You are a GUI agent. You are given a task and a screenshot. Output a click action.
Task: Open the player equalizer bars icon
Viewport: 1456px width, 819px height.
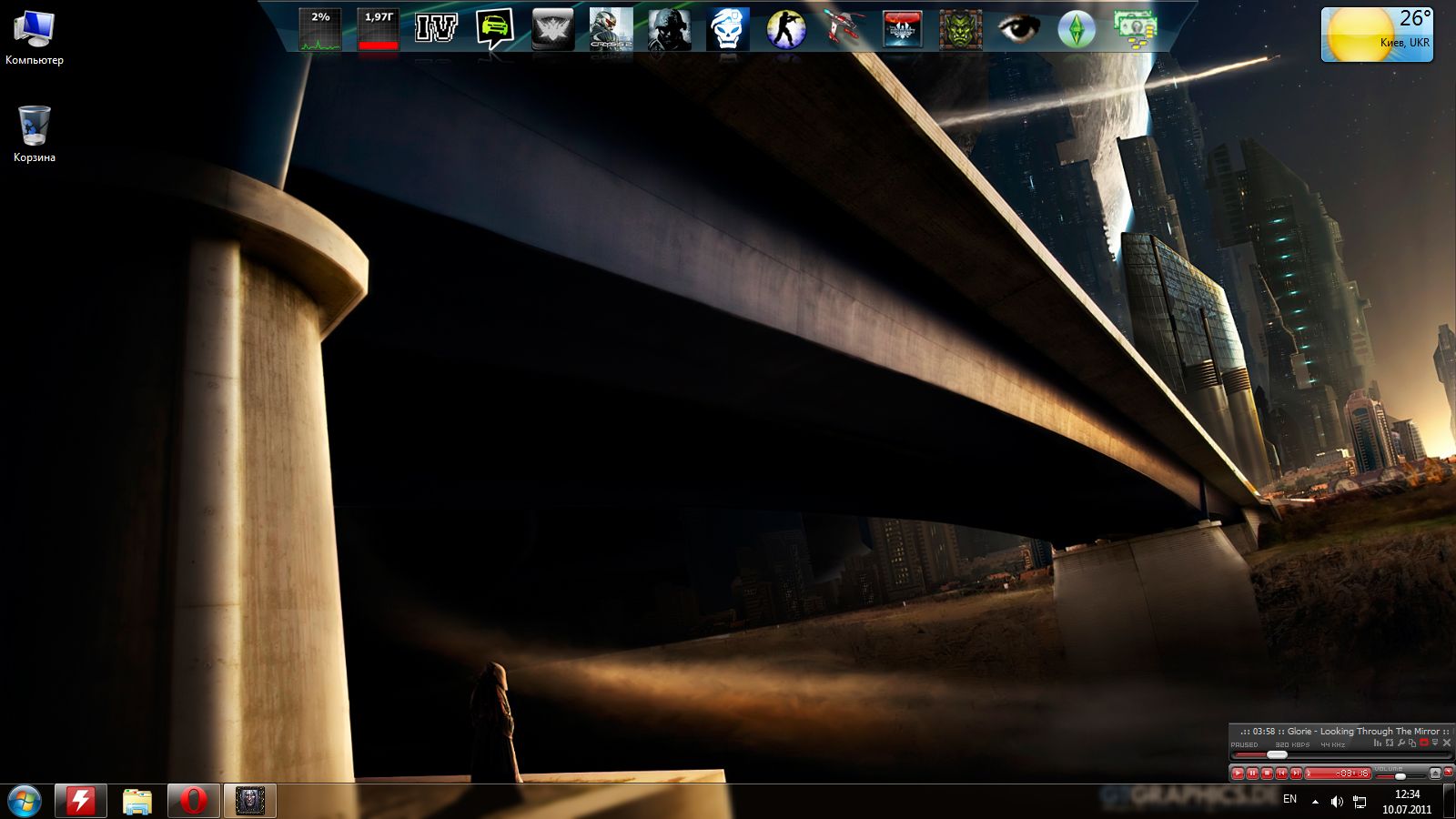pos(1378,743)
